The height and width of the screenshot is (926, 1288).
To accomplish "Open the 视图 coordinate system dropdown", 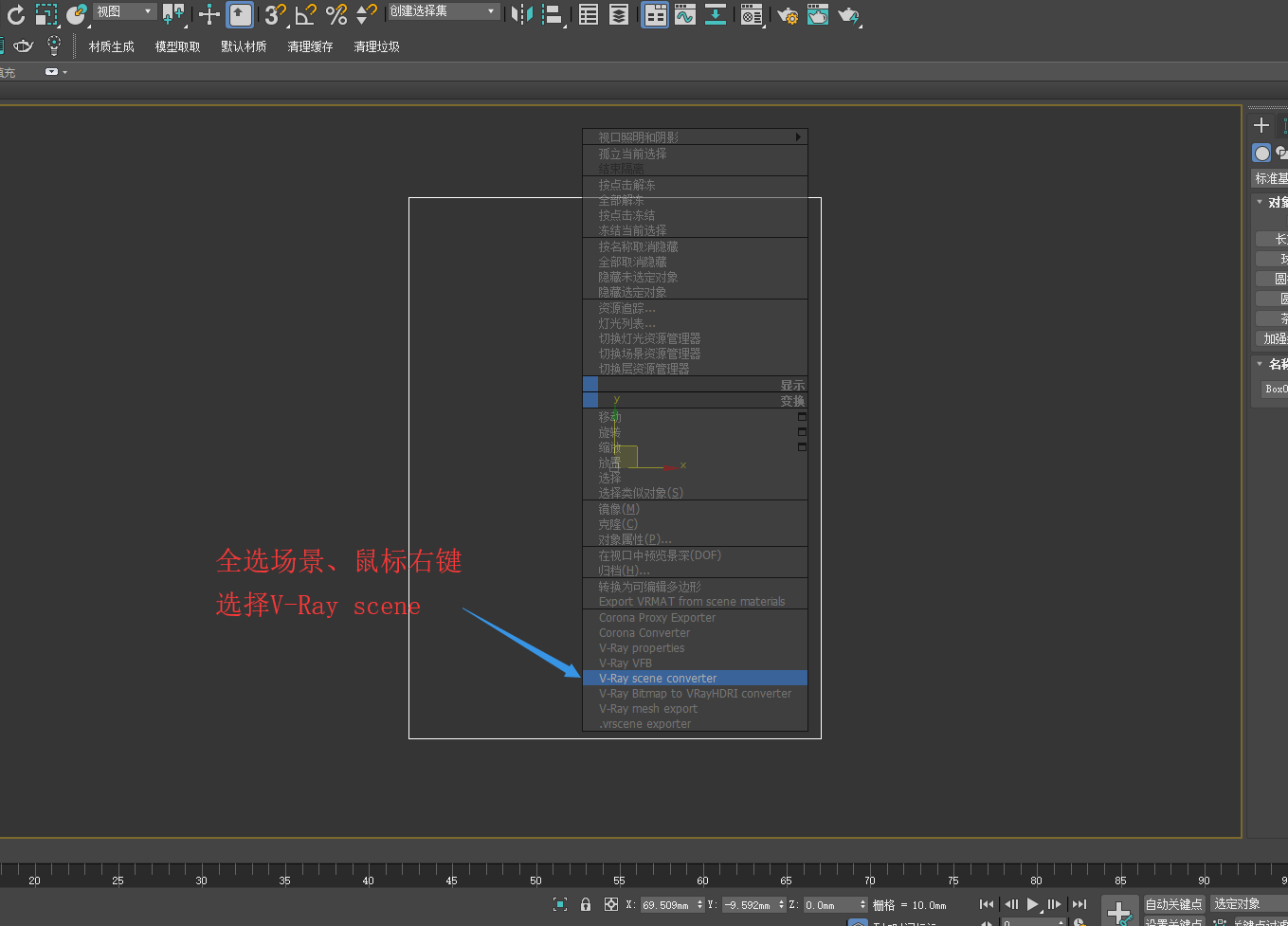I will pyautogui.click(x=124, y=11).
